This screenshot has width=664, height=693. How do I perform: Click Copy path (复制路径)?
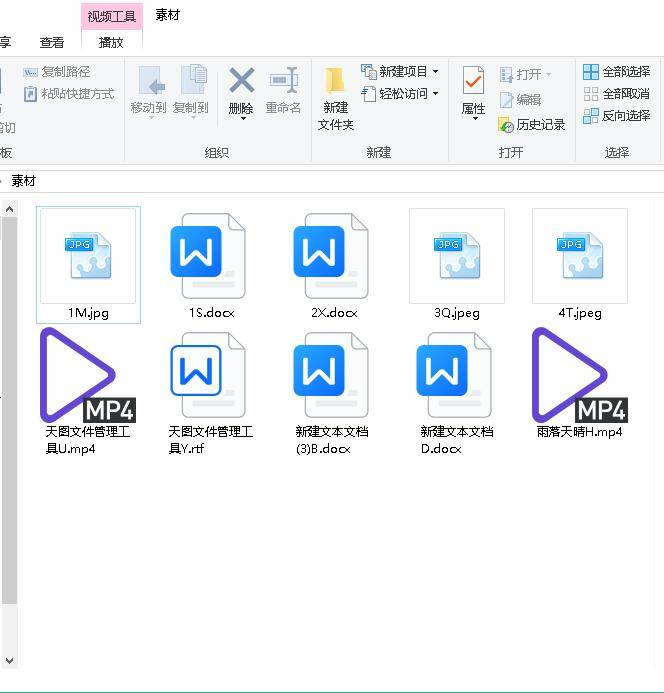pos(57,72)
